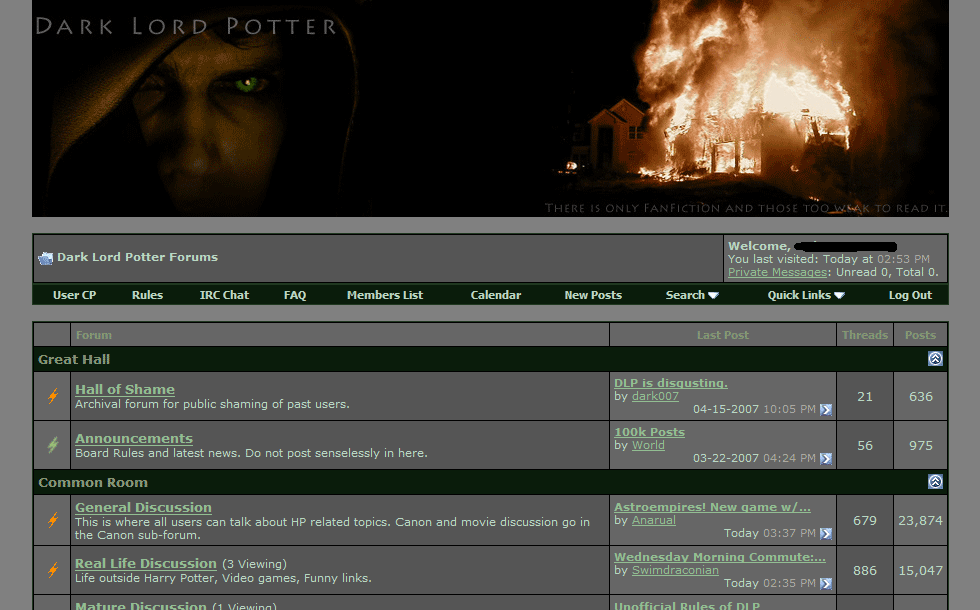Click the Hall of Shame post count 636

(x=921, y=396)
